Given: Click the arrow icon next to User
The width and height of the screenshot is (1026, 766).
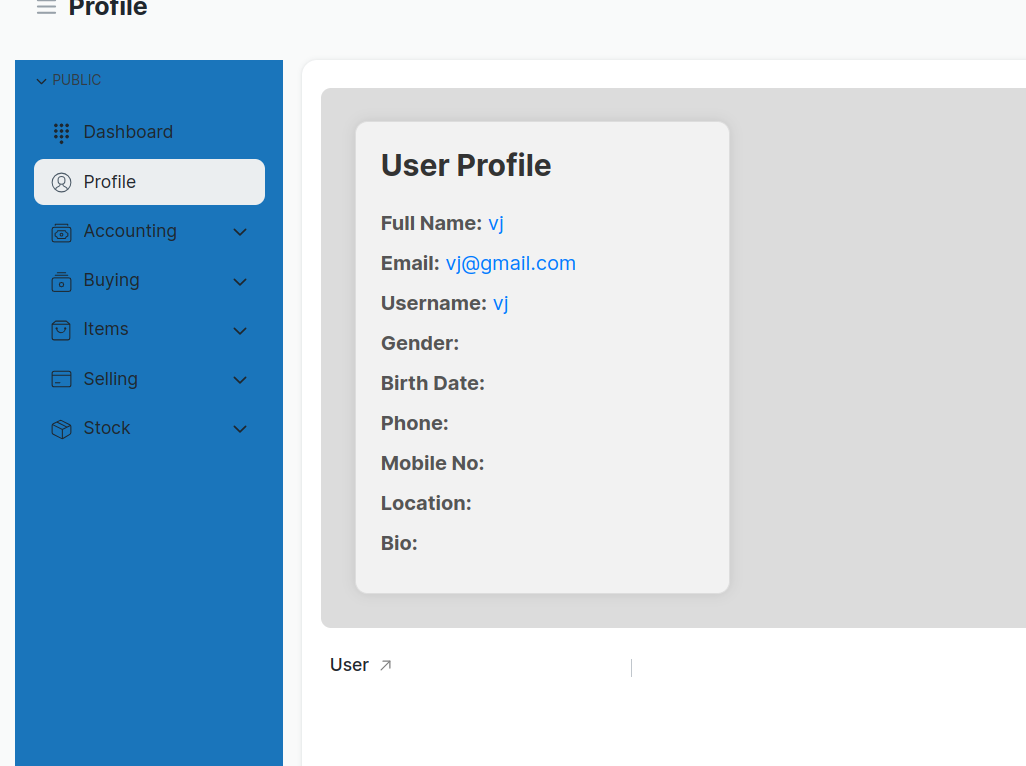Looking at the screenshot, I should point(386,665).
